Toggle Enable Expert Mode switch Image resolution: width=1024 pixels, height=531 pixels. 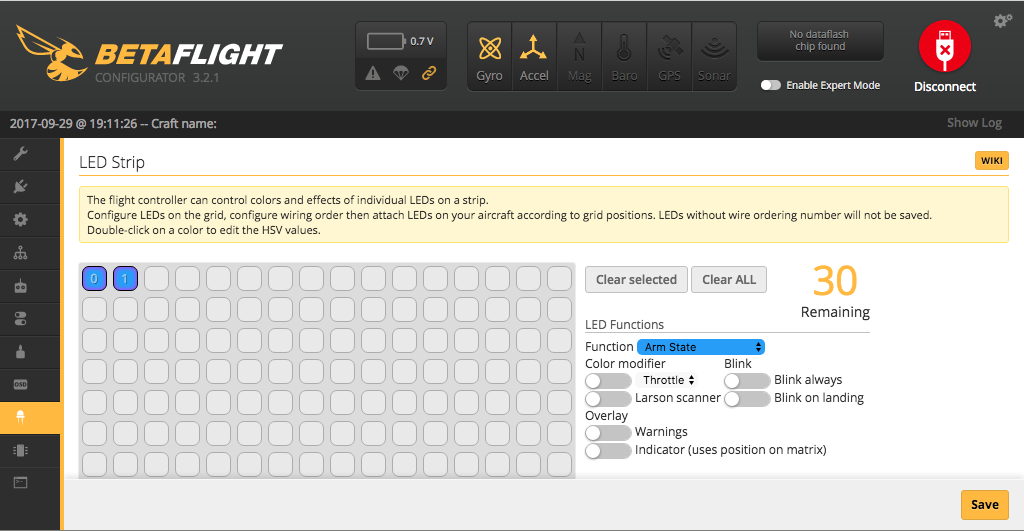[771, 86]
